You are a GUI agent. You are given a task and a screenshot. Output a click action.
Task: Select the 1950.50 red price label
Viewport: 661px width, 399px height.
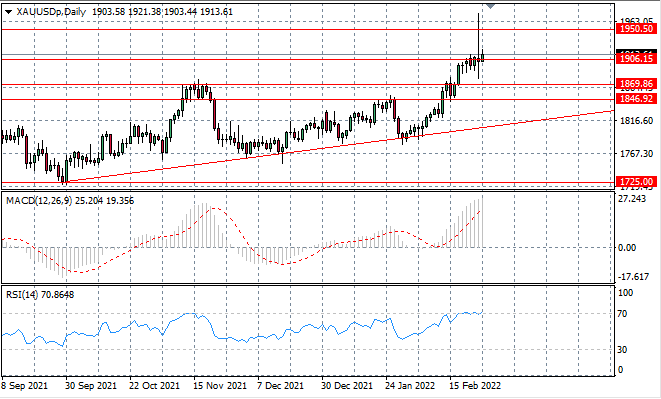click(637, 29)
